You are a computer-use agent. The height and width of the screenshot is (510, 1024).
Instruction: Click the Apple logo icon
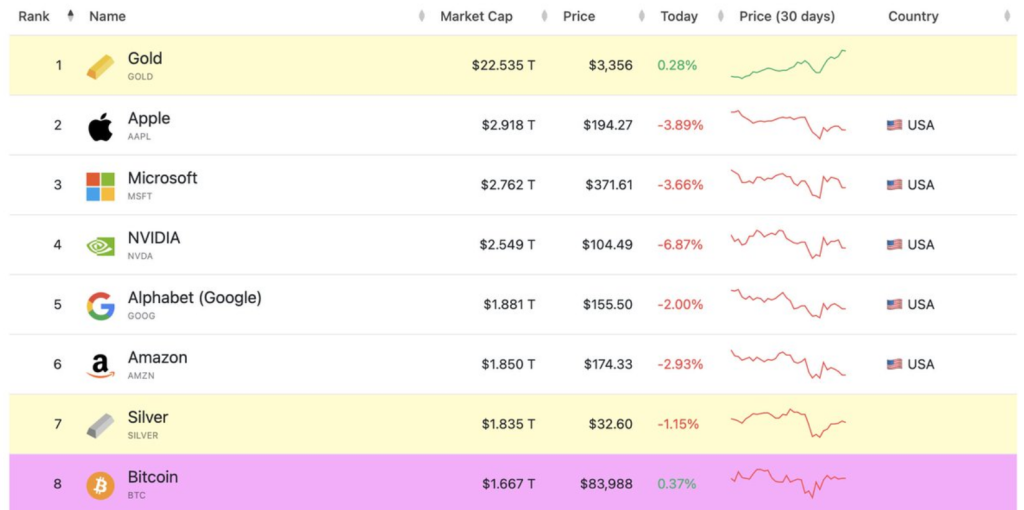click(100, 126)
